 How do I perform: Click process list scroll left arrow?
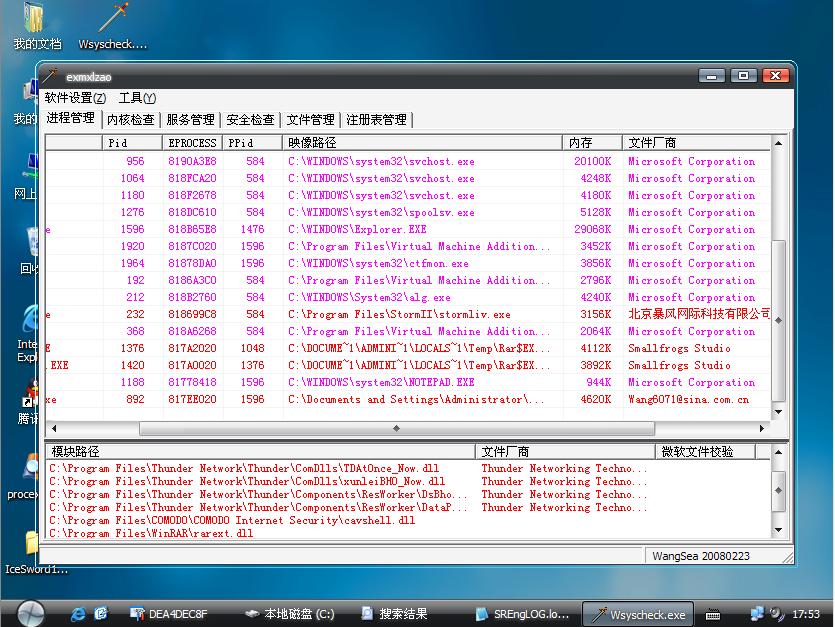[x=53, y=428]
